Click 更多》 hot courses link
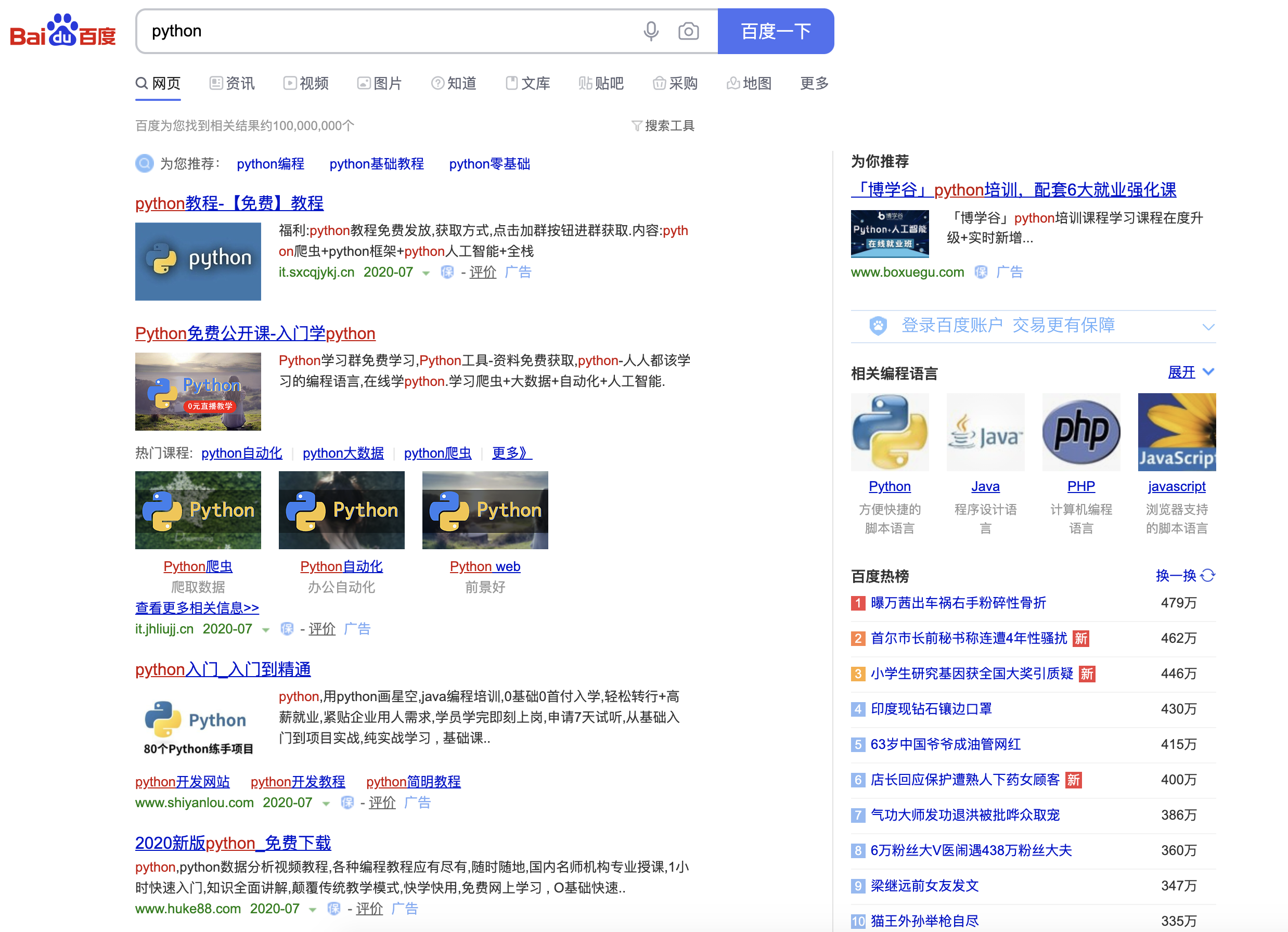 (x=512, y=453)
